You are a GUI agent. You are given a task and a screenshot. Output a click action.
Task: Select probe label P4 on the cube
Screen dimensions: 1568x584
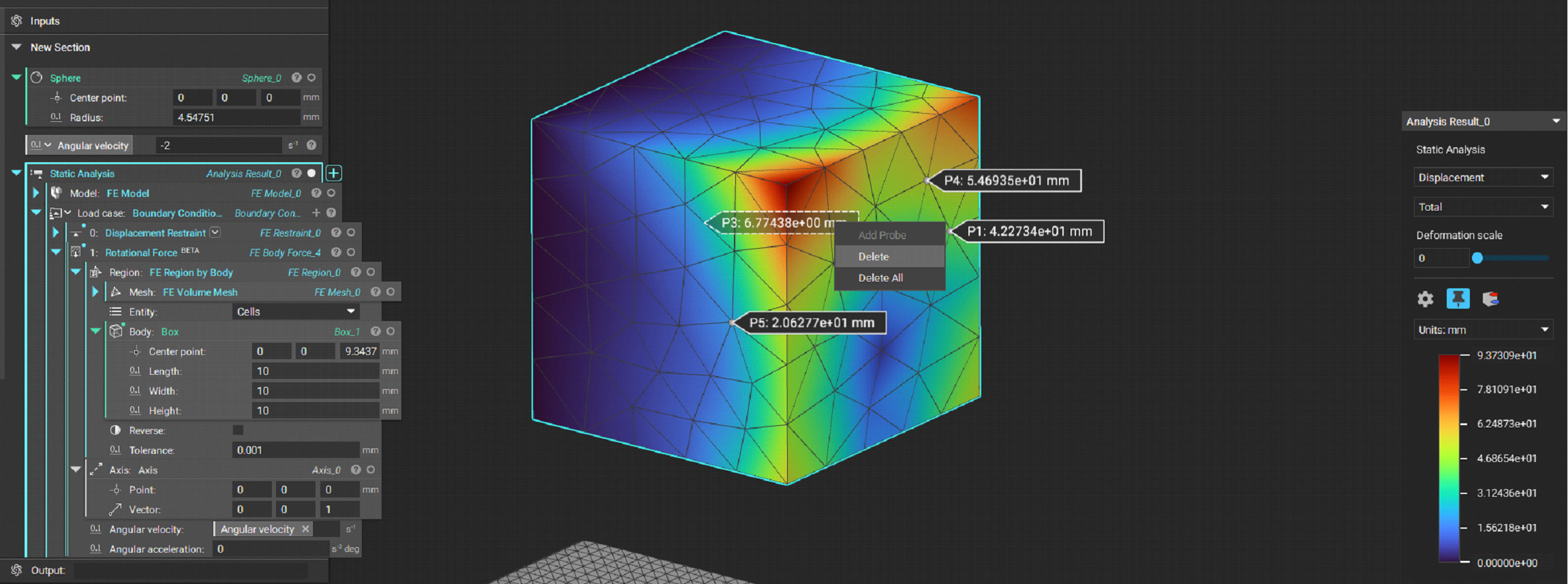pos(1006,181)
